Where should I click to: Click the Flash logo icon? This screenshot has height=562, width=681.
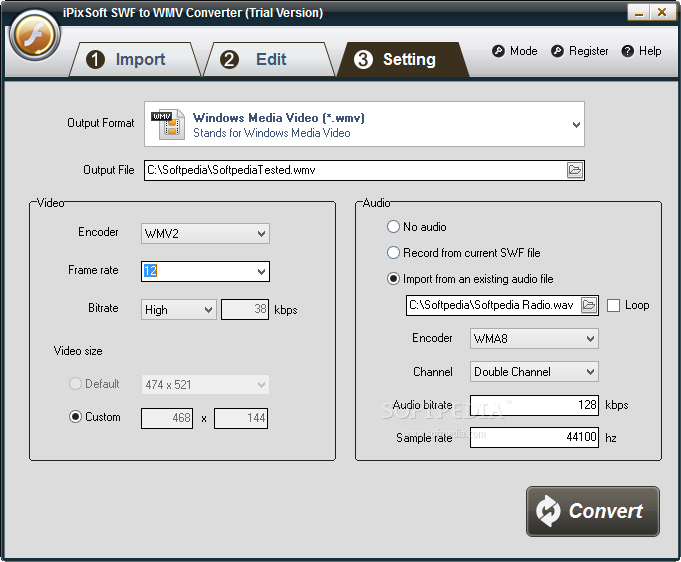coord(35,36)
